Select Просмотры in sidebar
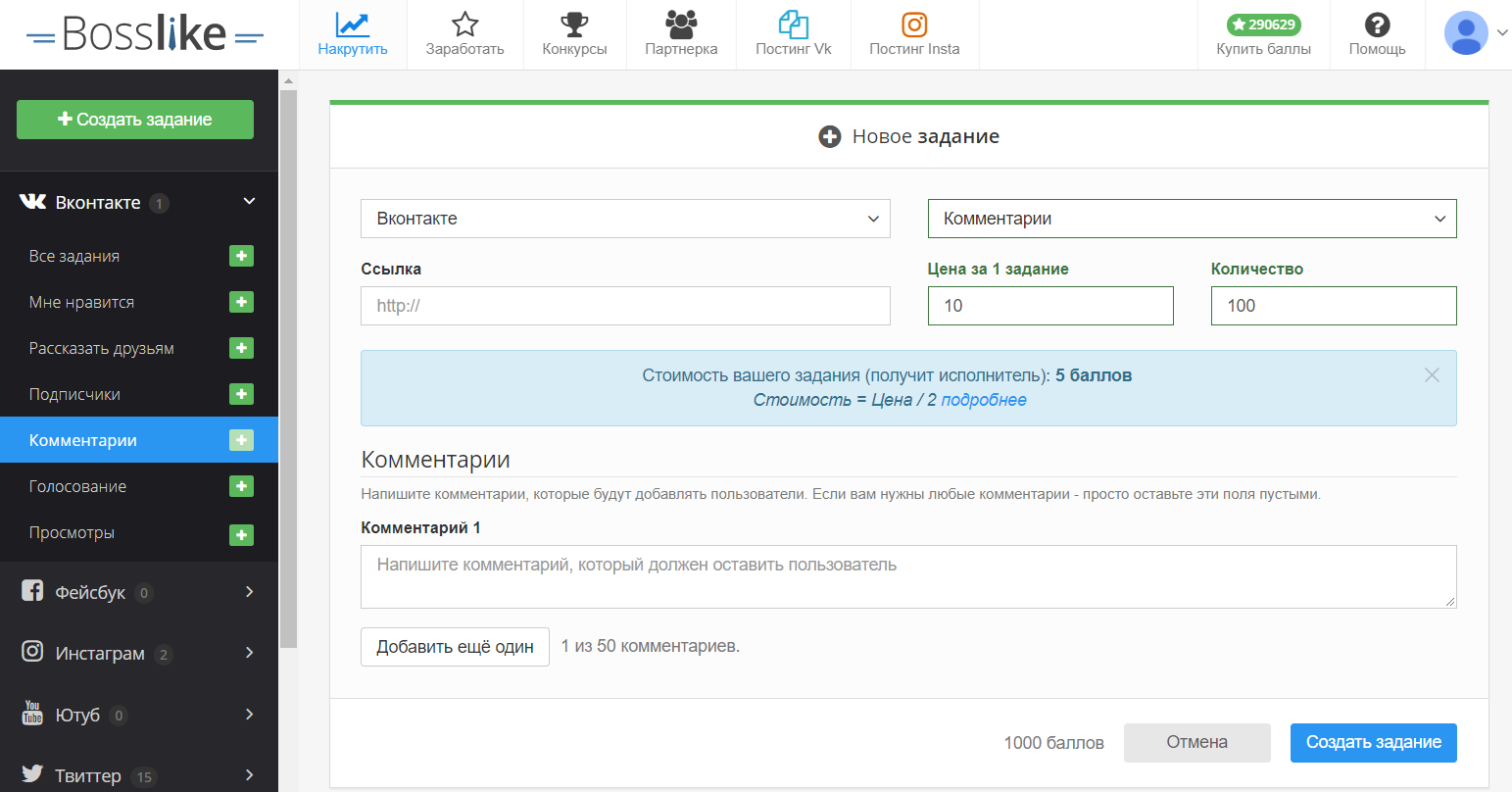Screen dimensions: 1512x792 [x=72, y=532]
